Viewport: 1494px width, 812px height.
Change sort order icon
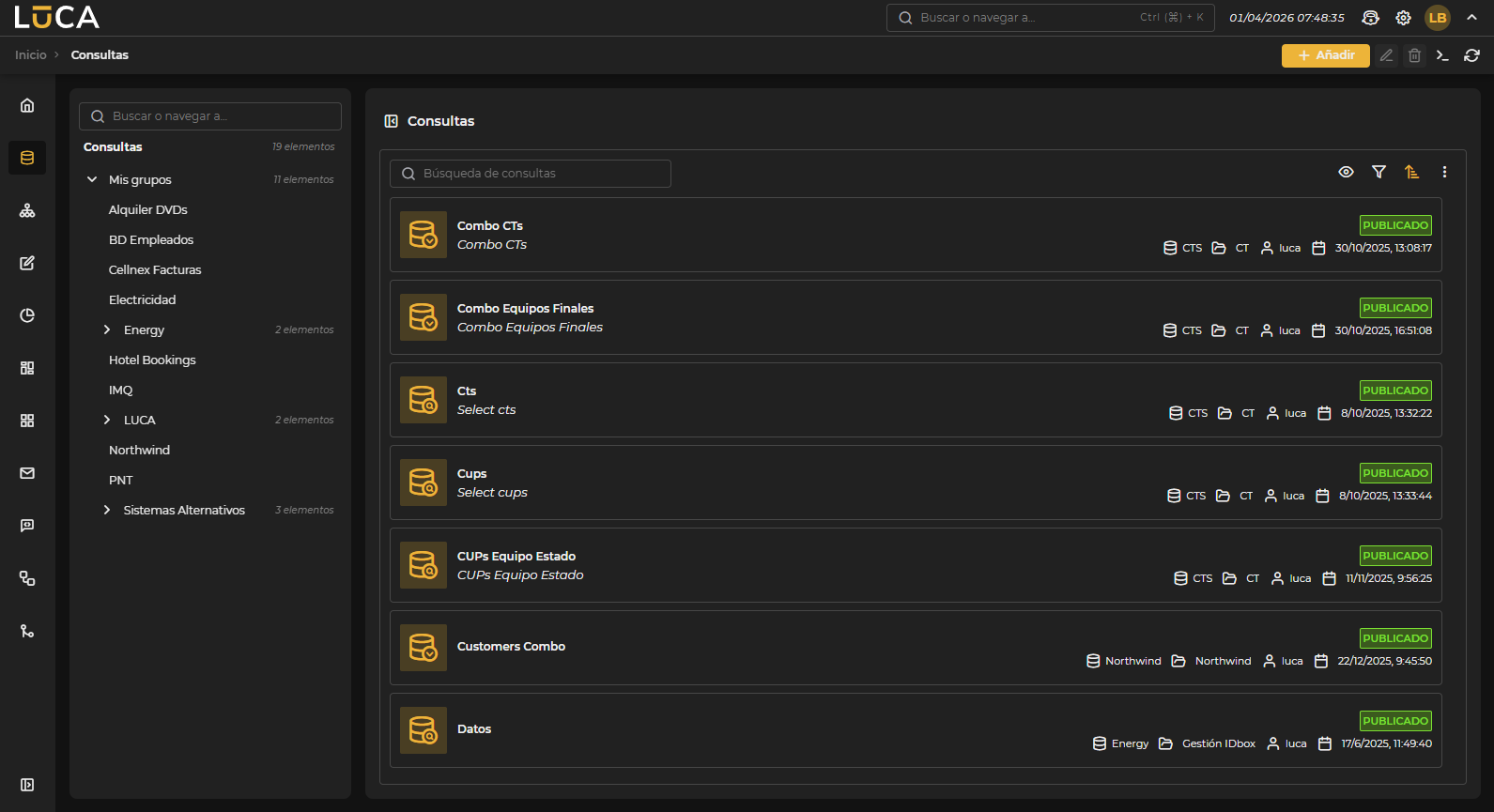[1411, 172]
